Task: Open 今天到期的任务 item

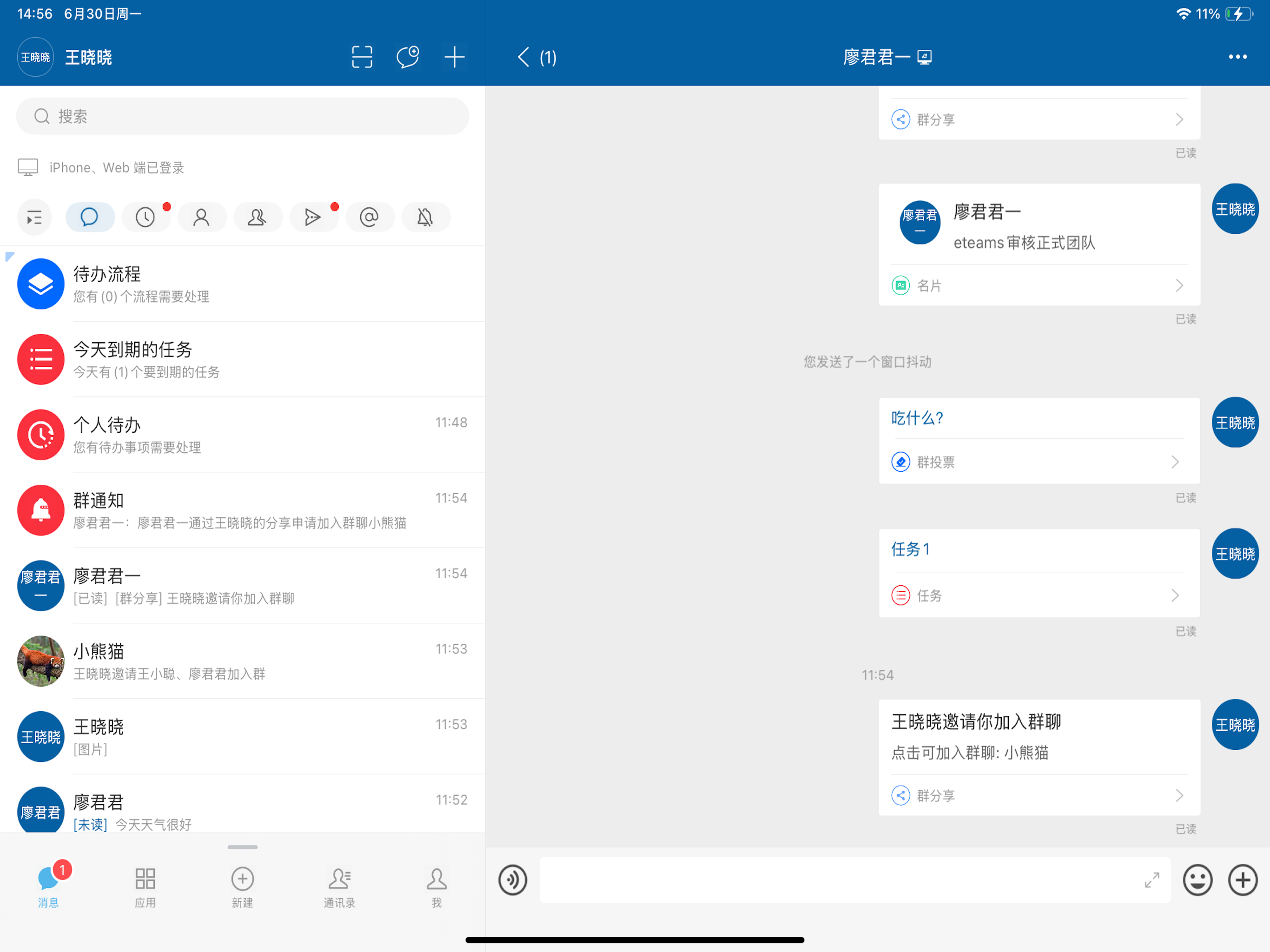Action: point(242,359)
